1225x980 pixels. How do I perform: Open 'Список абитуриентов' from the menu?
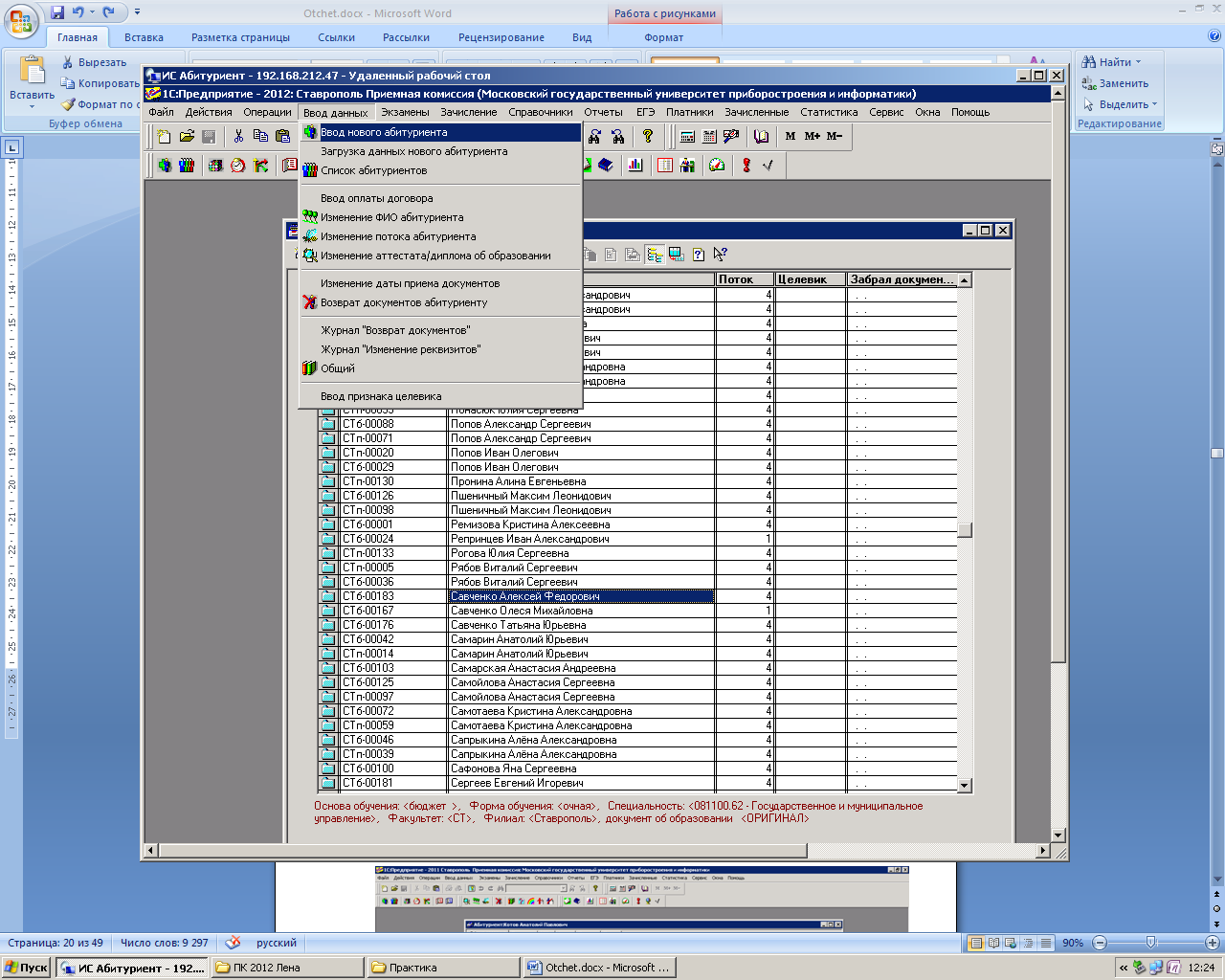click(441, 170)
